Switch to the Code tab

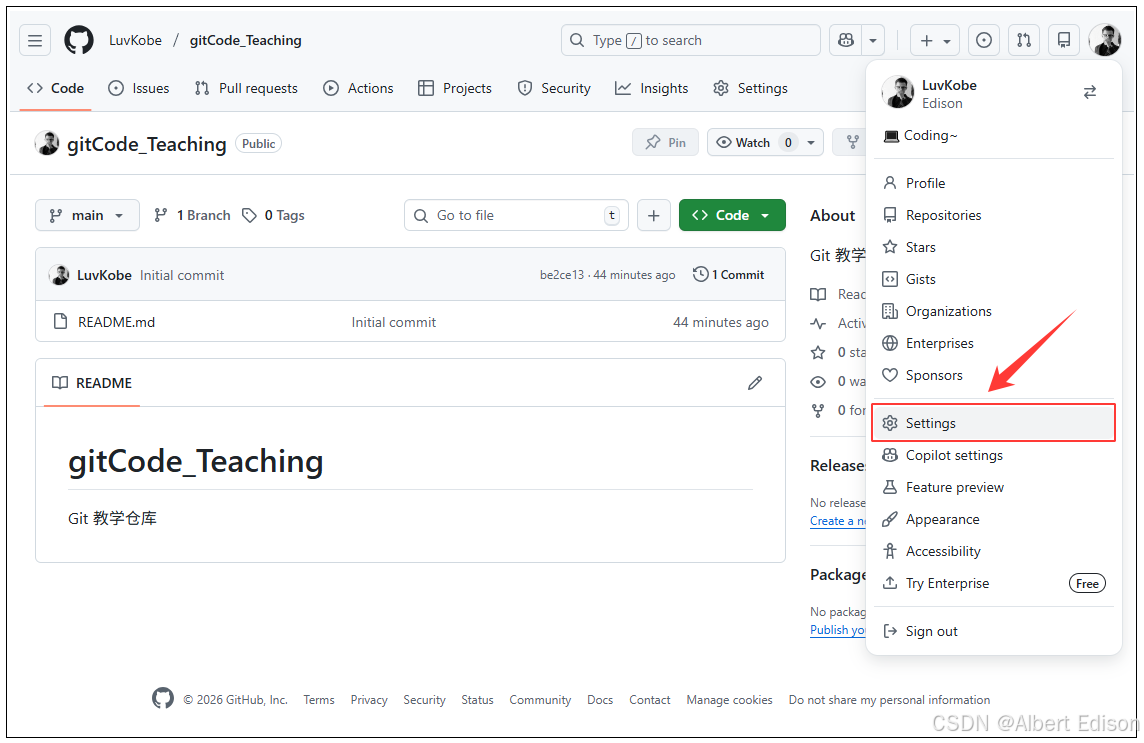pyautogui.click(x=55, y=88)
